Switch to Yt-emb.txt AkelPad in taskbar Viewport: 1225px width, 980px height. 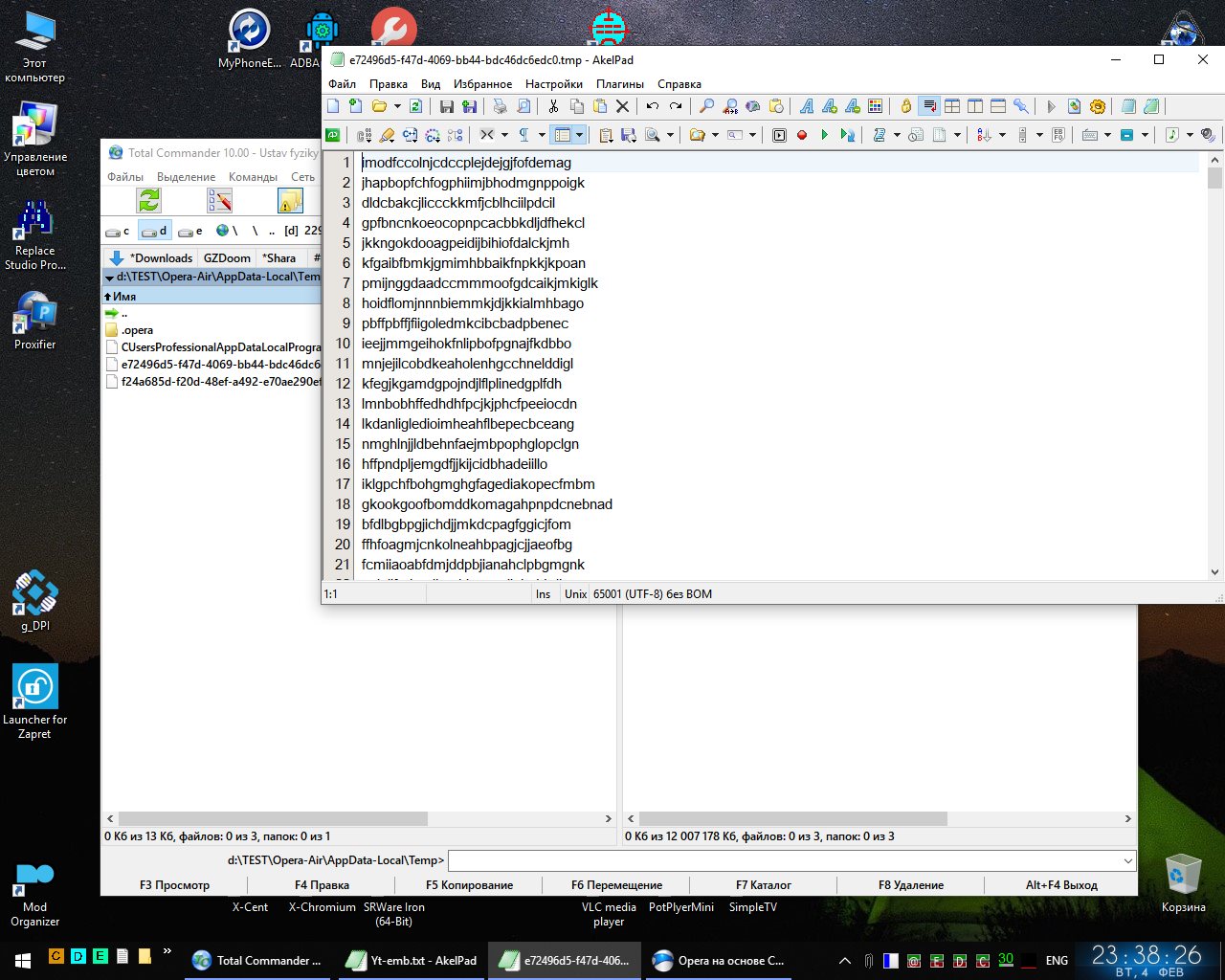click(x=413, y=960)
